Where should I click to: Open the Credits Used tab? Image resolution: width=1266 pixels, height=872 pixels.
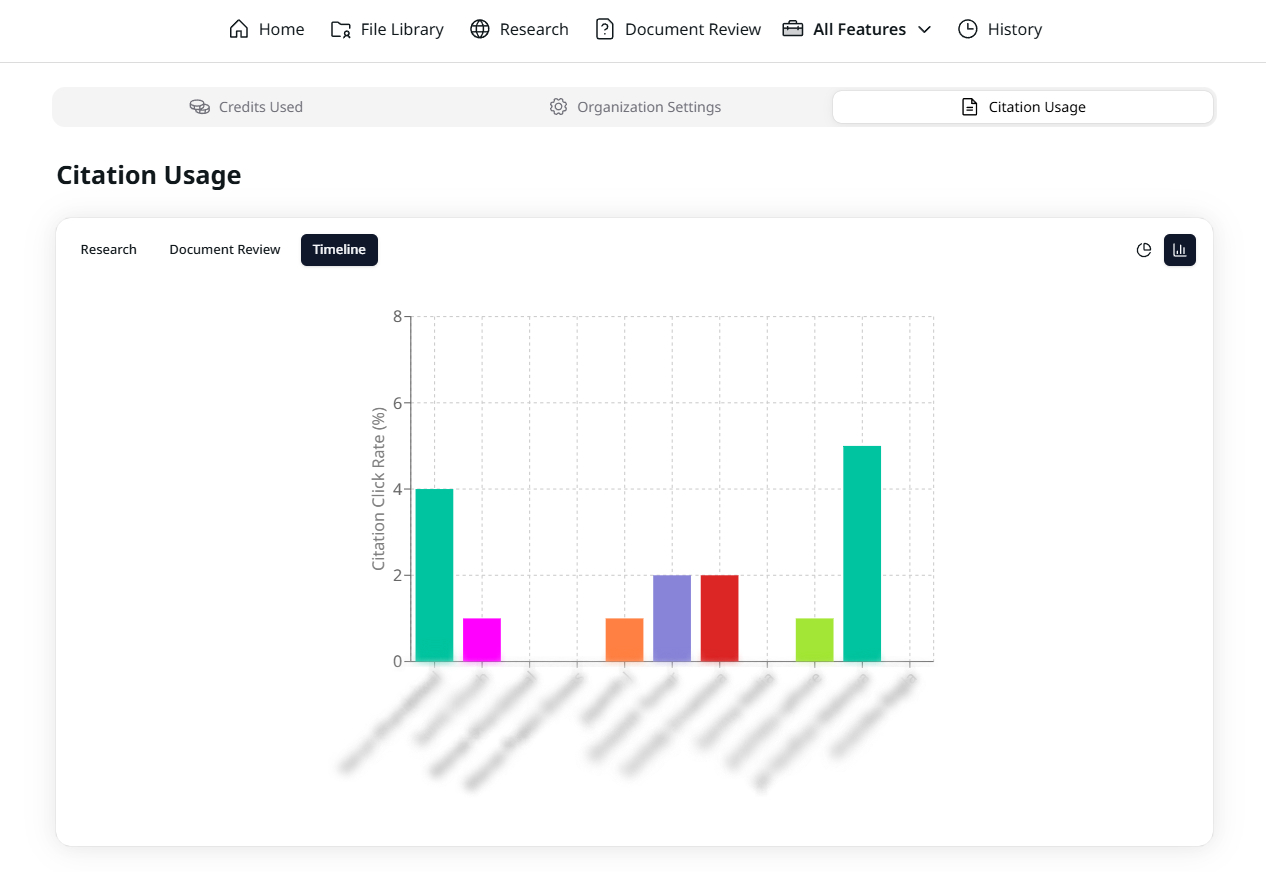tap(246, 107)
